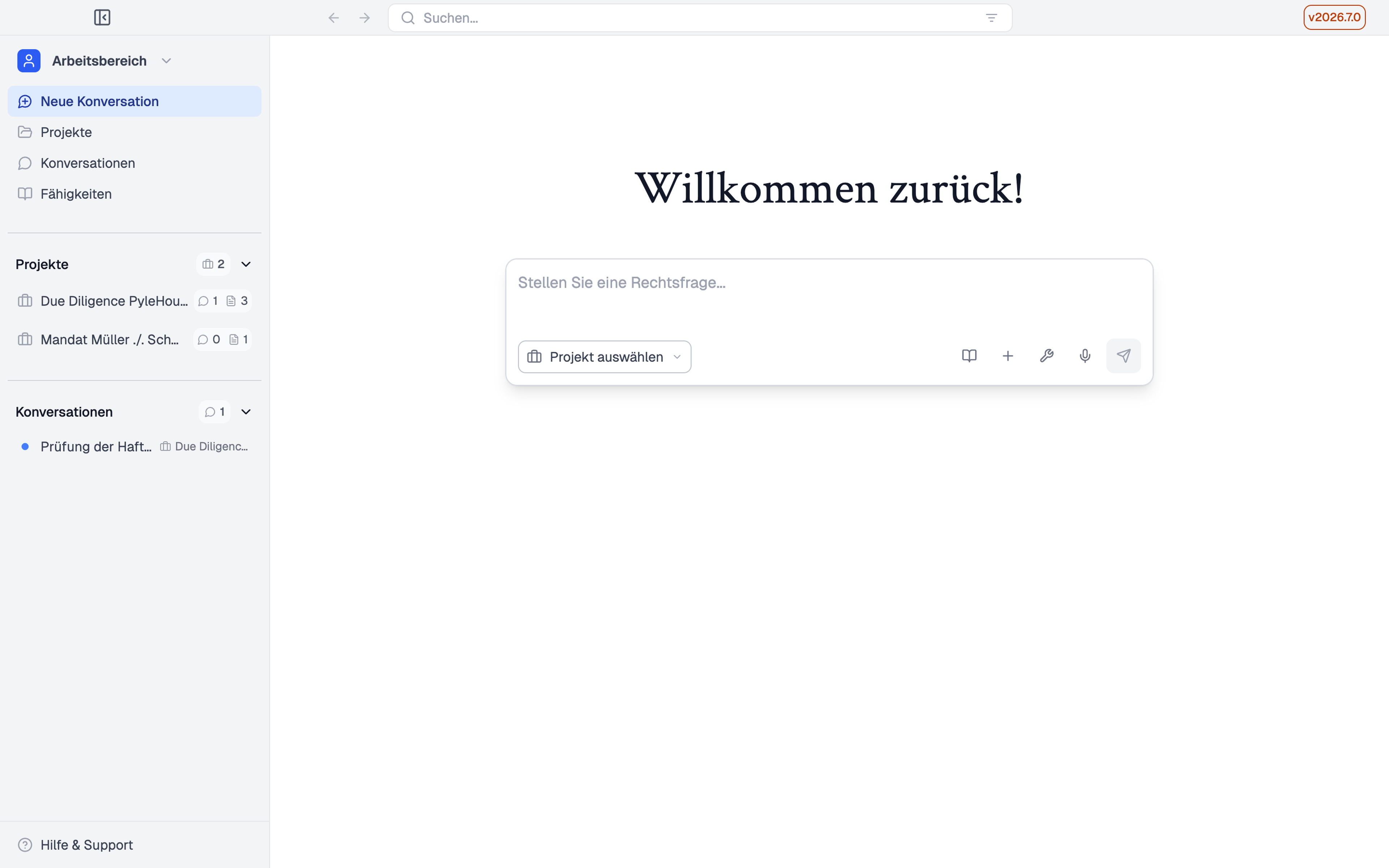Viewport: 1389px width, 868px height.
Task: Open Projekte in the sidebar navigation
Action: [134, 133]
